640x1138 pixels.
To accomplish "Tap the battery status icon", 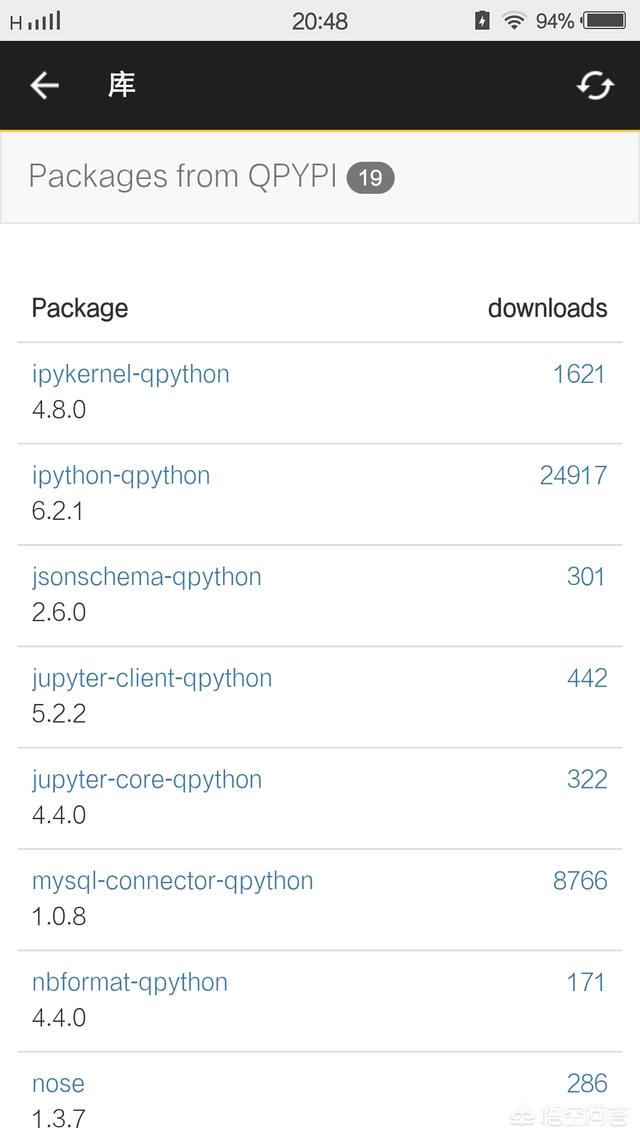I will (x=604, y=21).
